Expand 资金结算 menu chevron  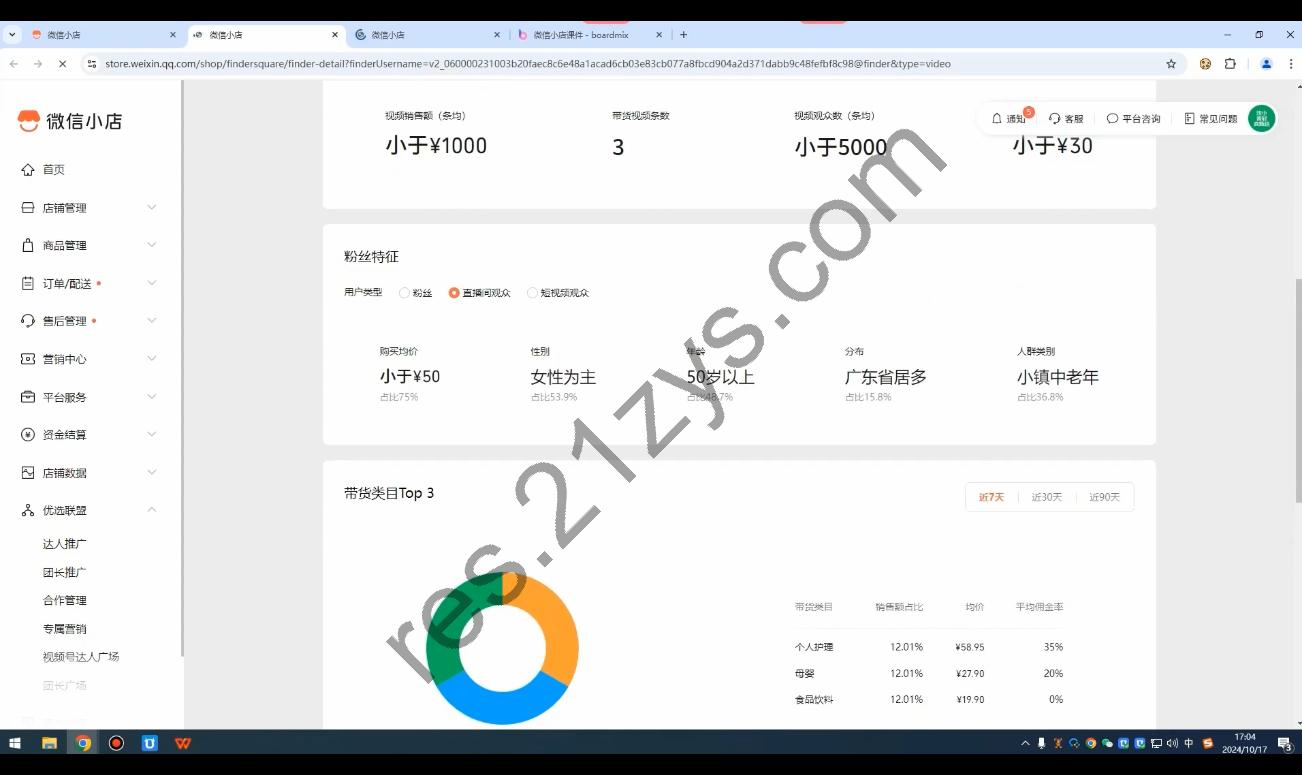(x=152, y=434)
